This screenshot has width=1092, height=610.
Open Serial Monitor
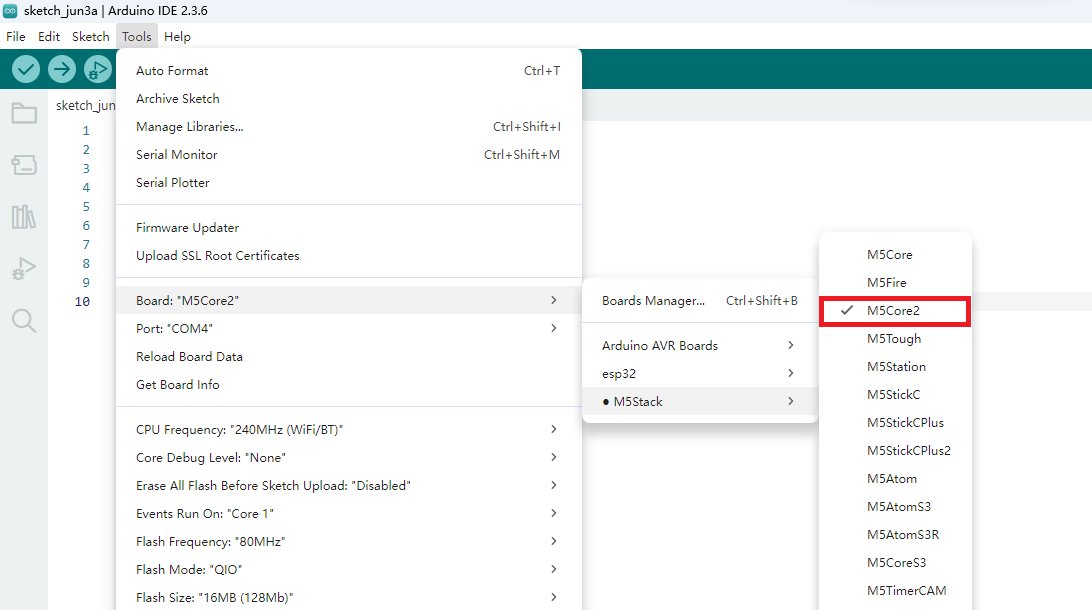point(348,154)
